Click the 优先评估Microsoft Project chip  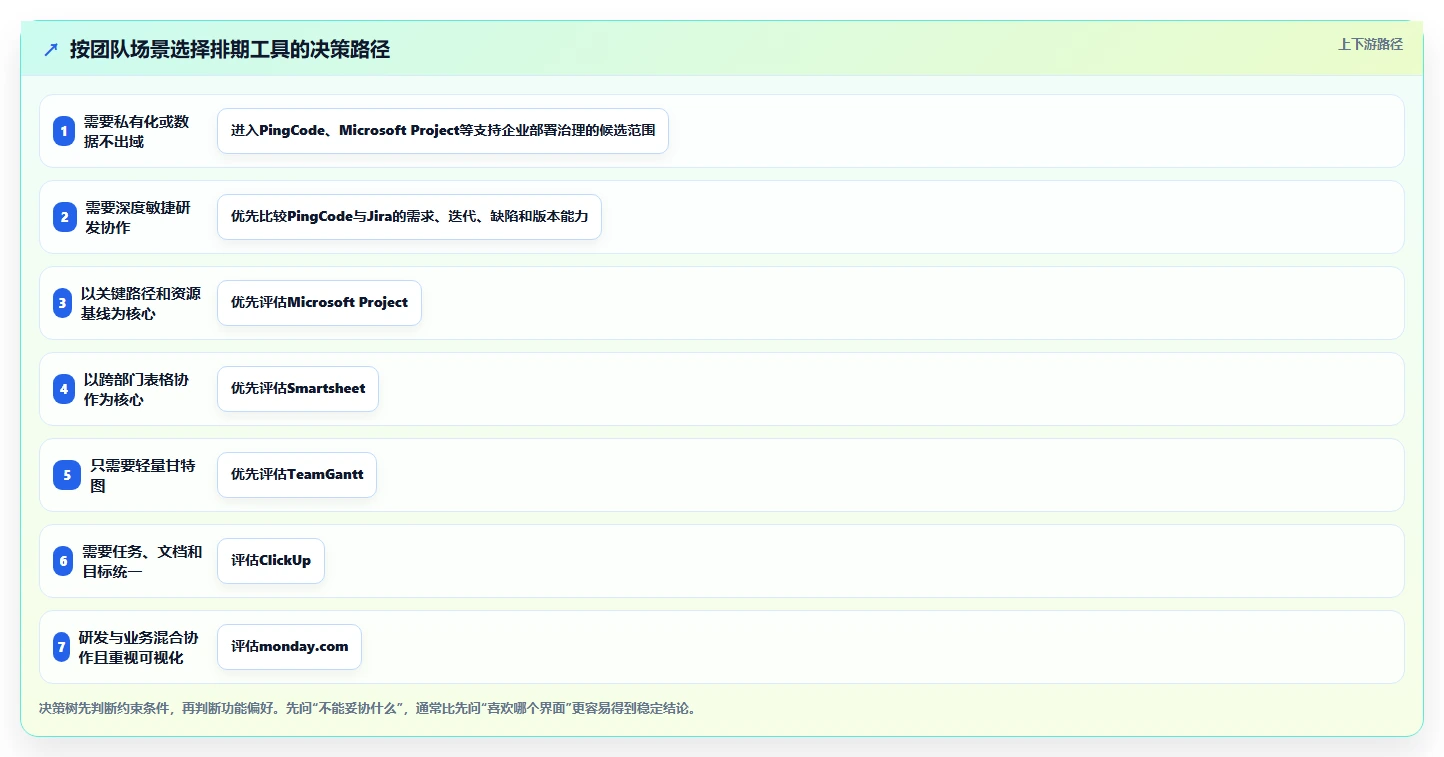319,303
